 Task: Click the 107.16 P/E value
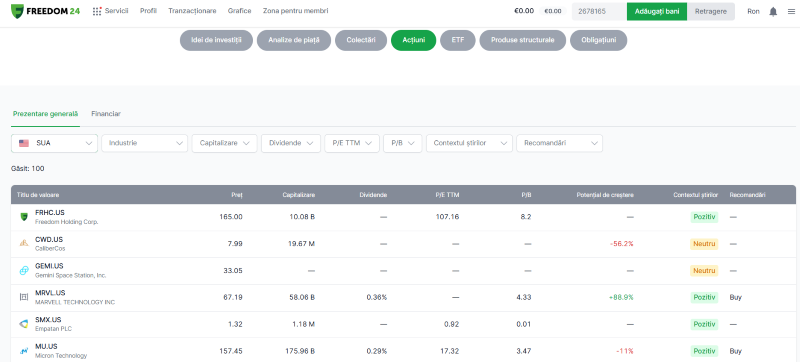pos(447,217)
